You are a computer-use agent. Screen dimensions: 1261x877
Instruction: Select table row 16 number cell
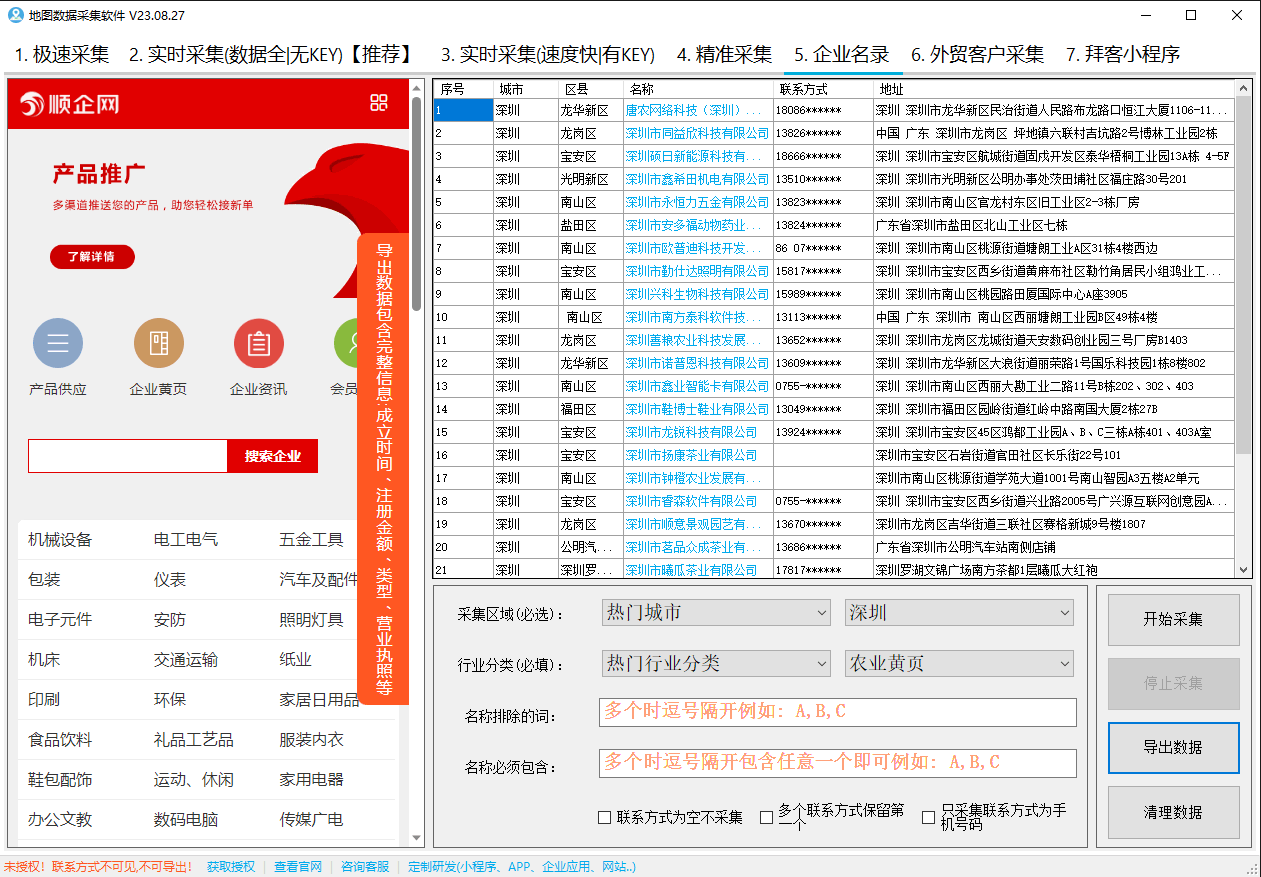tap(463, 455)
